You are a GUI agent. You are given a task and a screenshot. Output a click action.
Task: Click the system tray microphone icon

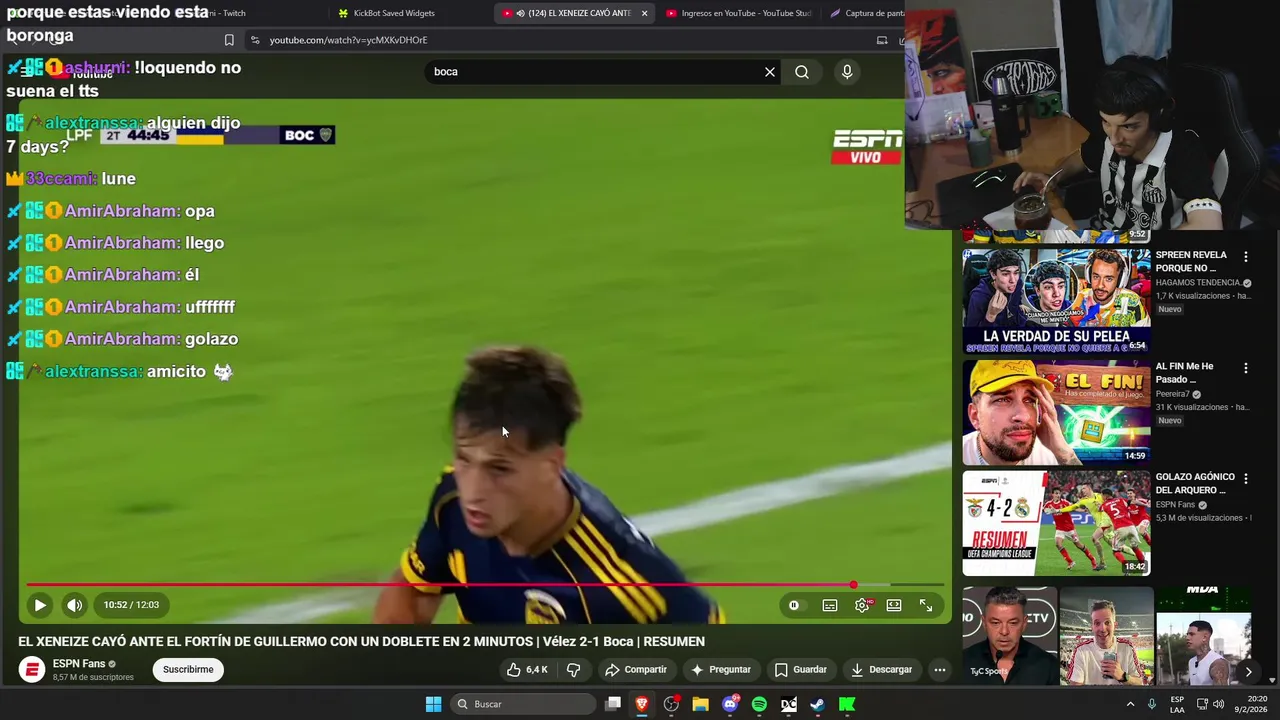tap(1152, 704)
